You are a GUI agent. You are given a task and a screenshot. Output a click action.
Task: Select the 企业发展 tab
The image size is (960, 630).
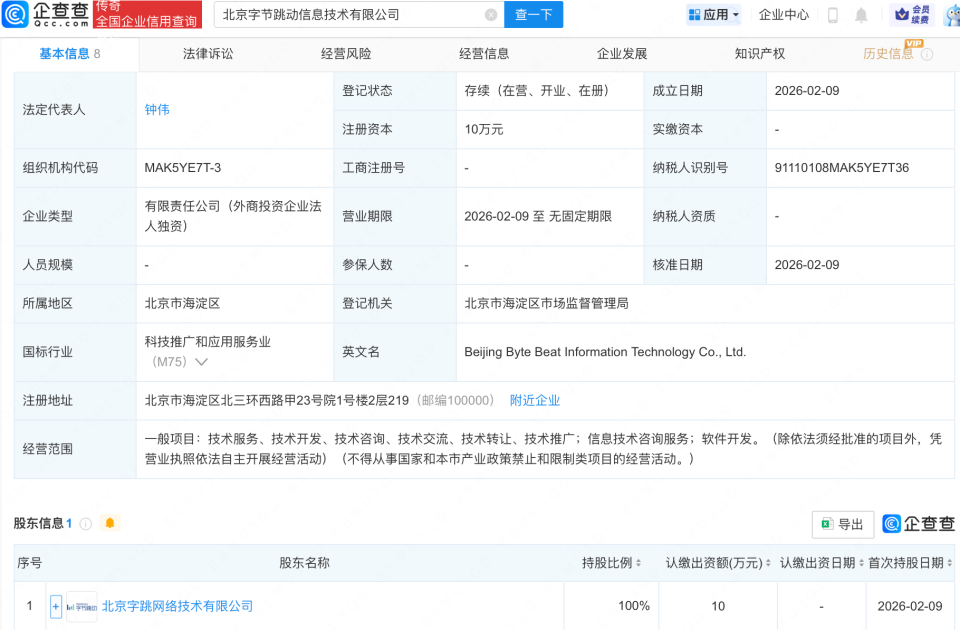coord(623,53)
